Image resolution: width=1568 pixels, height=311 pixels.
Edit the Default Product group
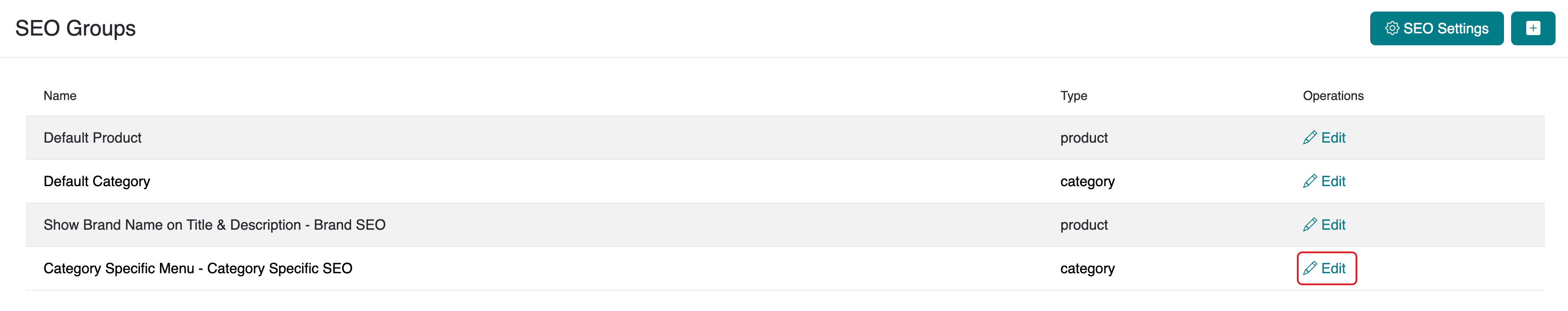(x=1332, y=138)
